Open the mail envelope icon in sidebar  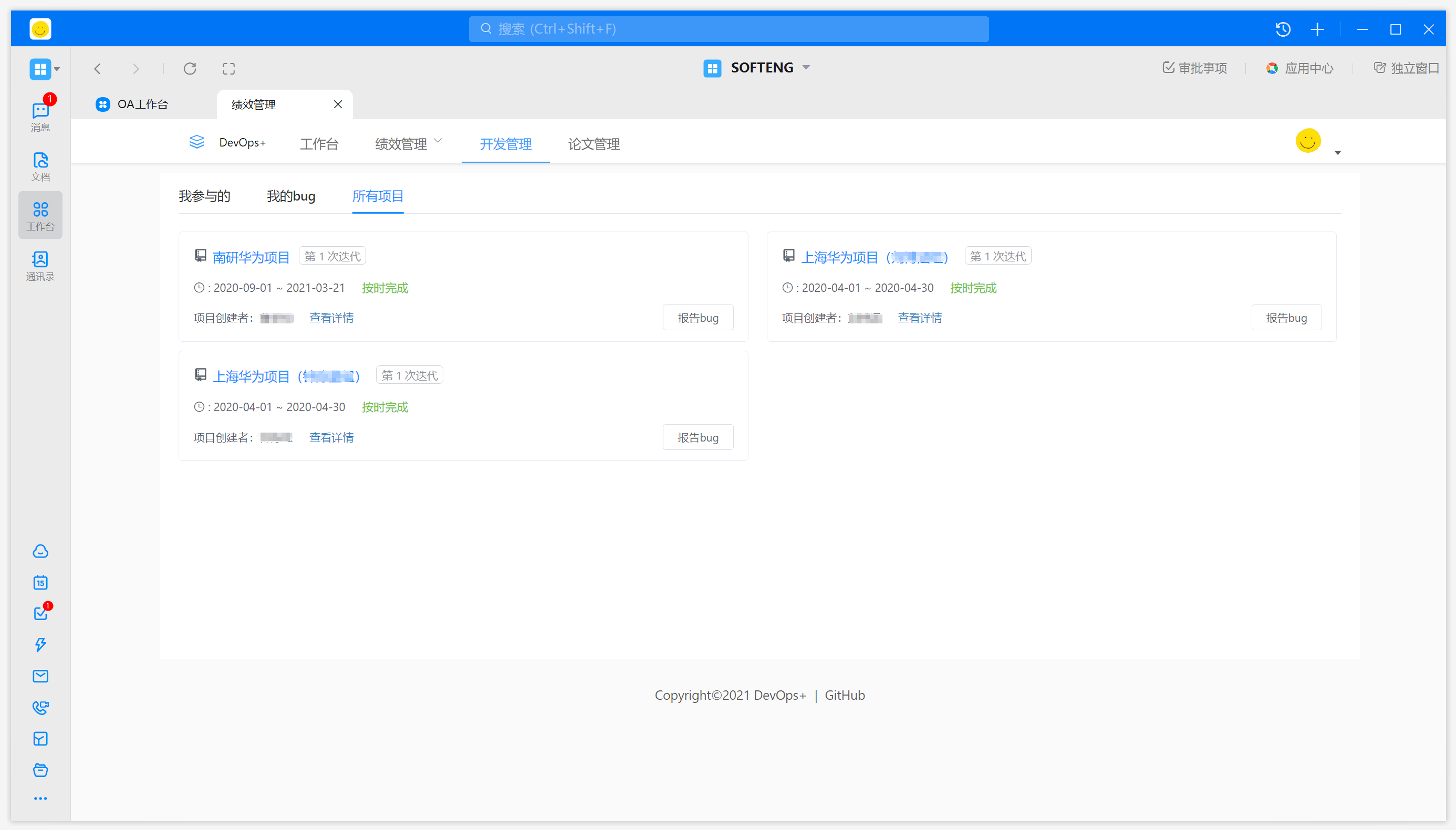pos(40,676)
